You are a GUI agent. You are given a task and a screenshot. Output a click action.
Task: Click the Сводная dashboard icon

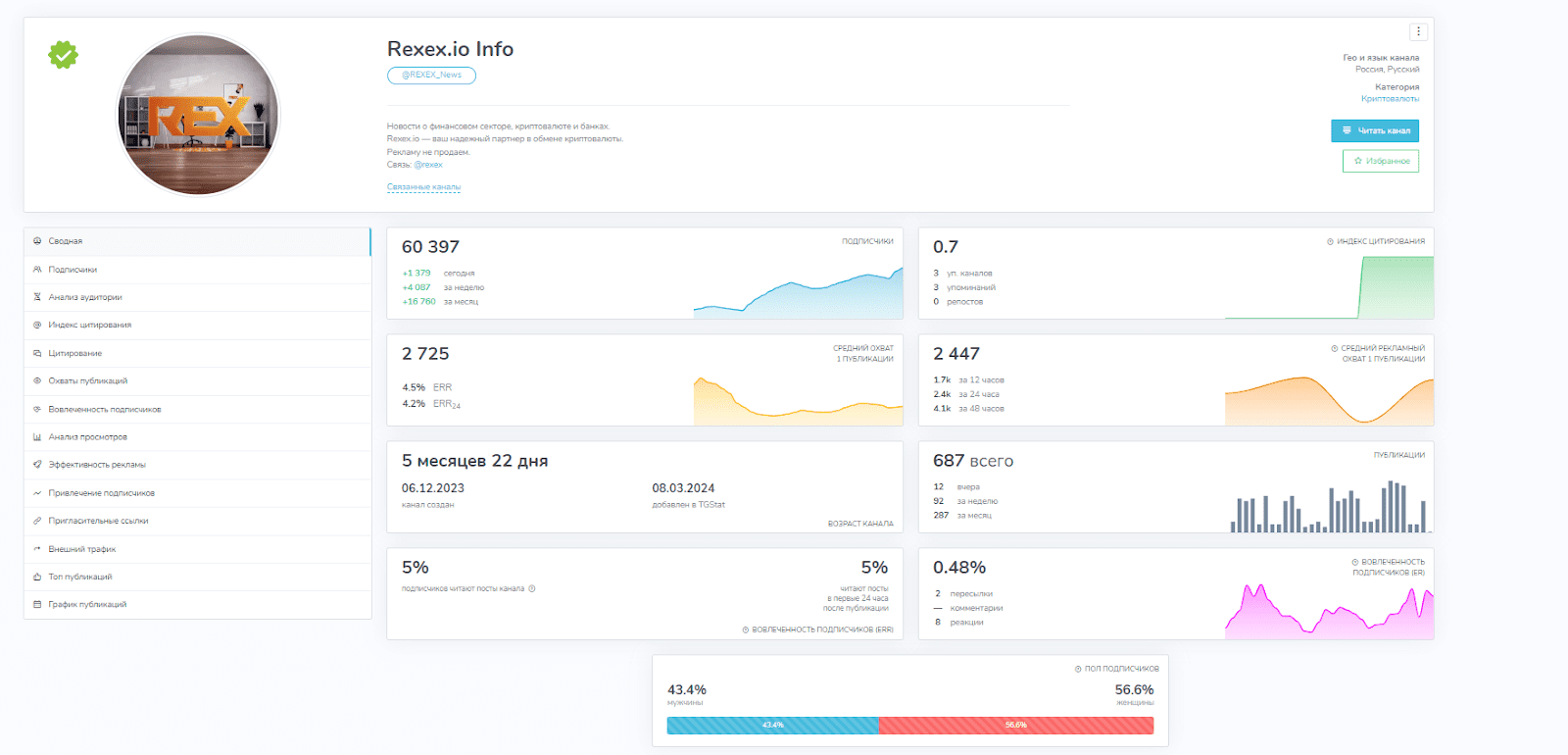(x=37, y=241)
